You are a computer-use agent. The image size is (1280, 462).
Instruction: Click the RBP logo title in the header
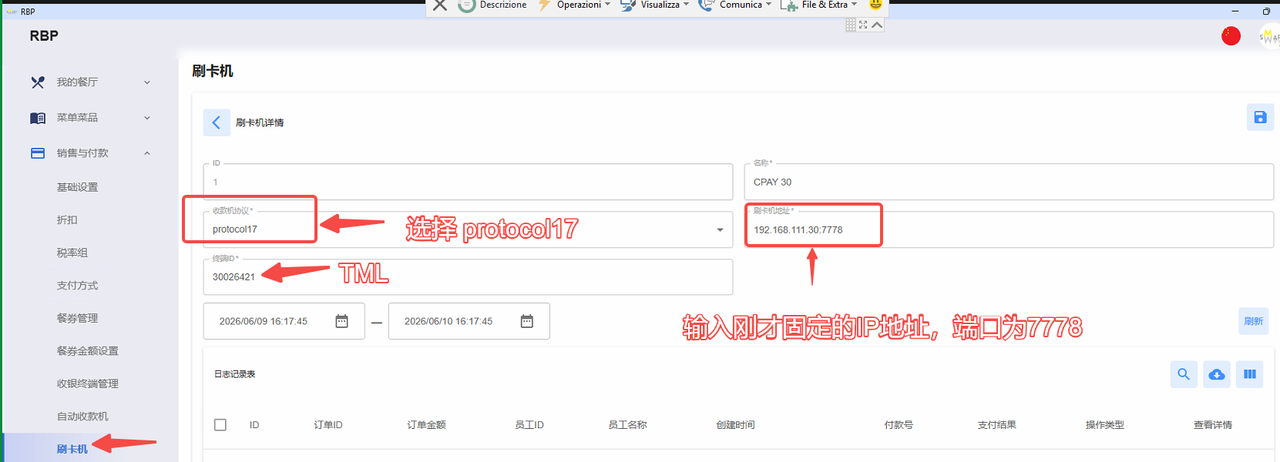click(x=44, y=36)
